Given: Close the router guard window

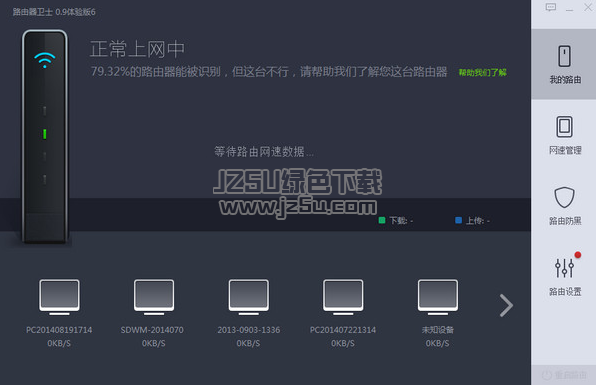Looking at the screenshot, I should click(588, 7).
